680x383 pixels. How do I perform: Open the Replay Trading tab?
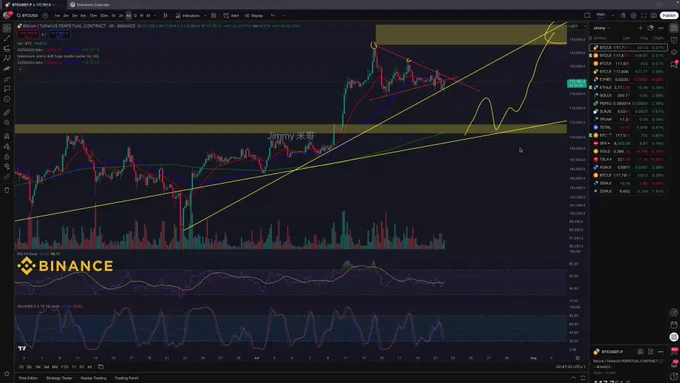93,378
